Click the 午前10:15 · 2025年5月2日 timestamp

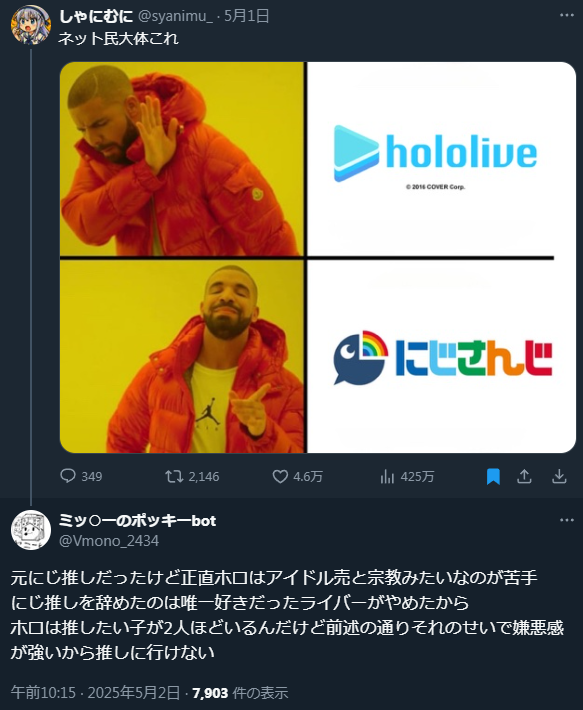(96, 692)
